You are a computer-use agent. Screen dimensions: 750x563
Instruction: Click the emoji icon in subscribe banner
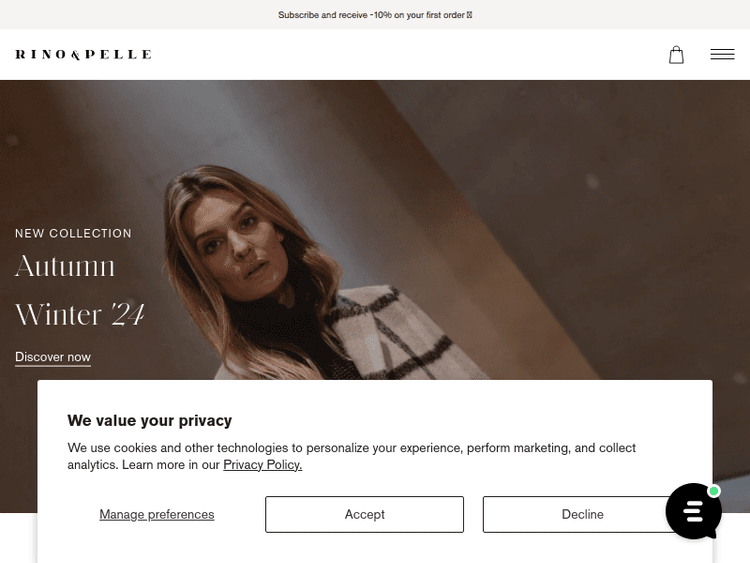[x=469, y=15]
